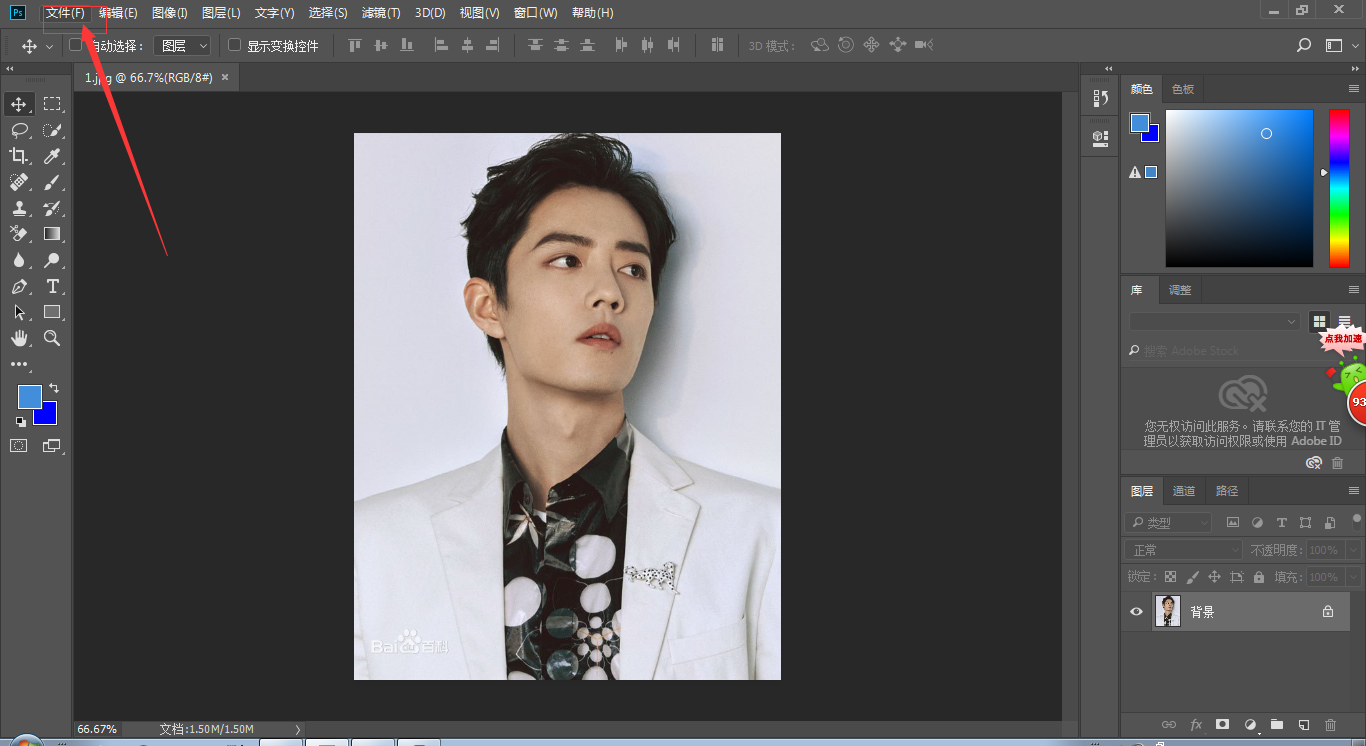Screen dimensions: 1366x746
Task: Click the hue spectrum slider
Action: click(x=1339, y=188)
